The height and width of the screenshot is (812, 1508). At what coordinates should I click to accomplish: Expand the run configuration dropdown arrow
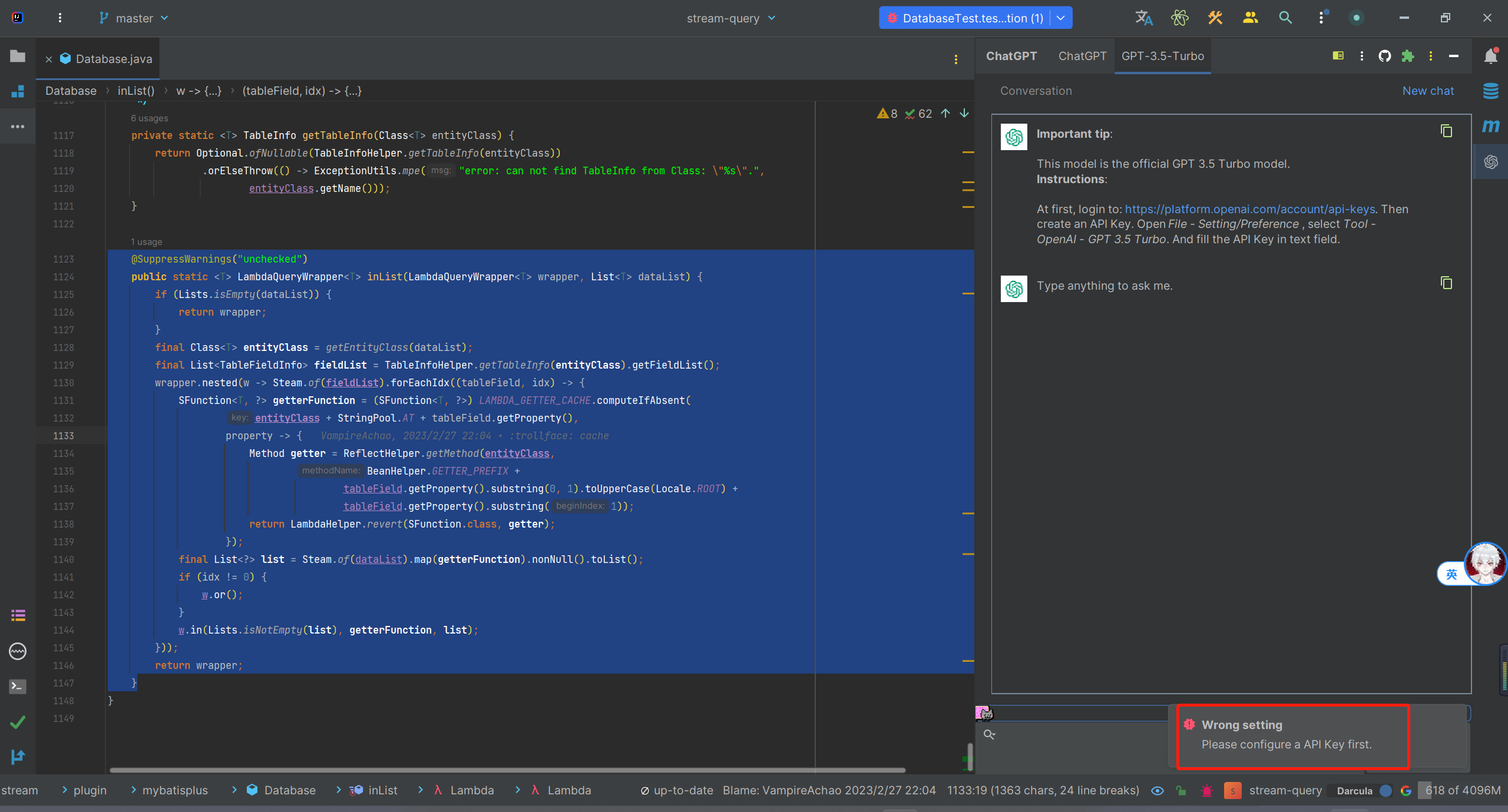coord(1060,18)
